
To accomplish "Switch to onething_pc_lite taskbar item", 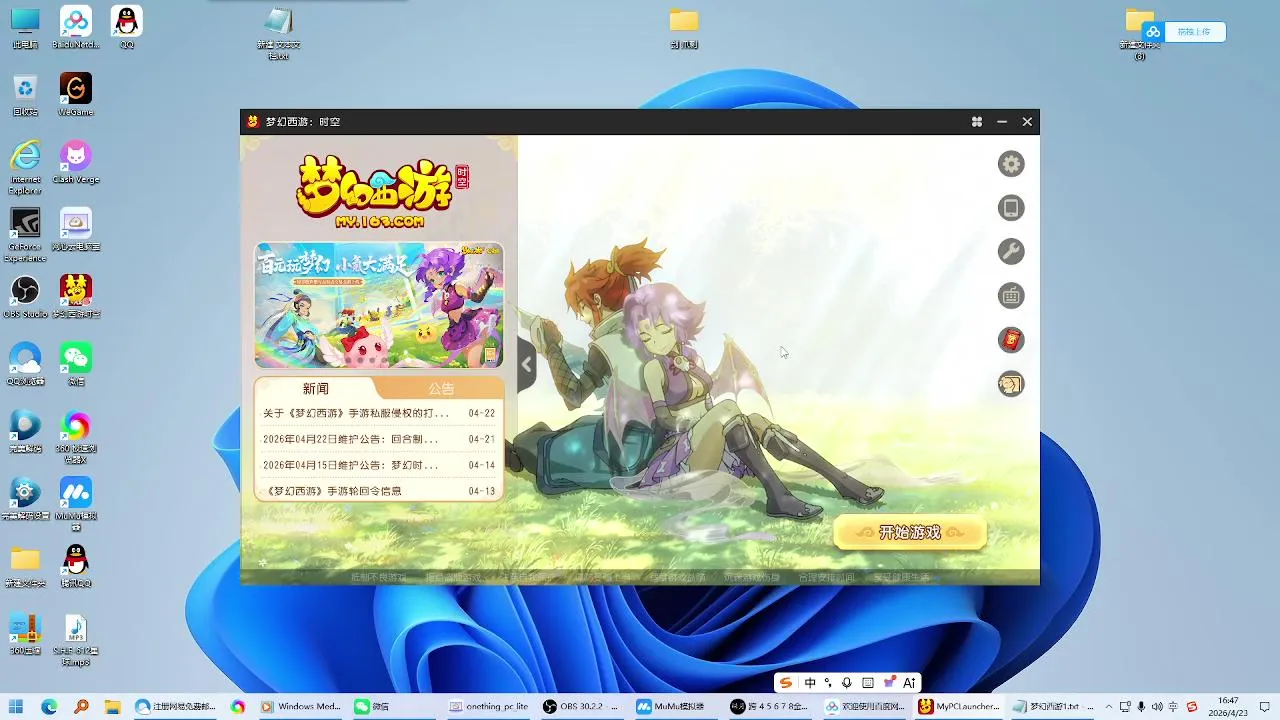I will pos(490,706).
